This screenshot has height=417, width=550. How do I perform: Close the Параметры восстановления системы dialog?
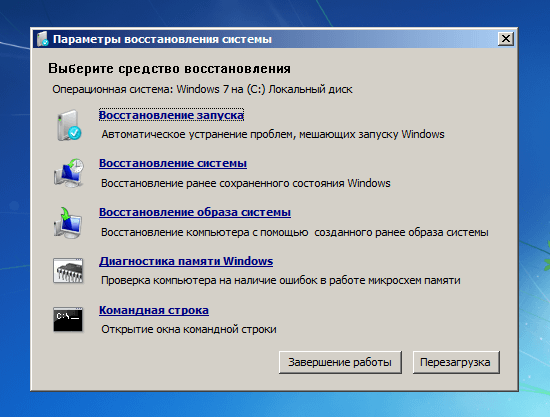click(506, 39)
